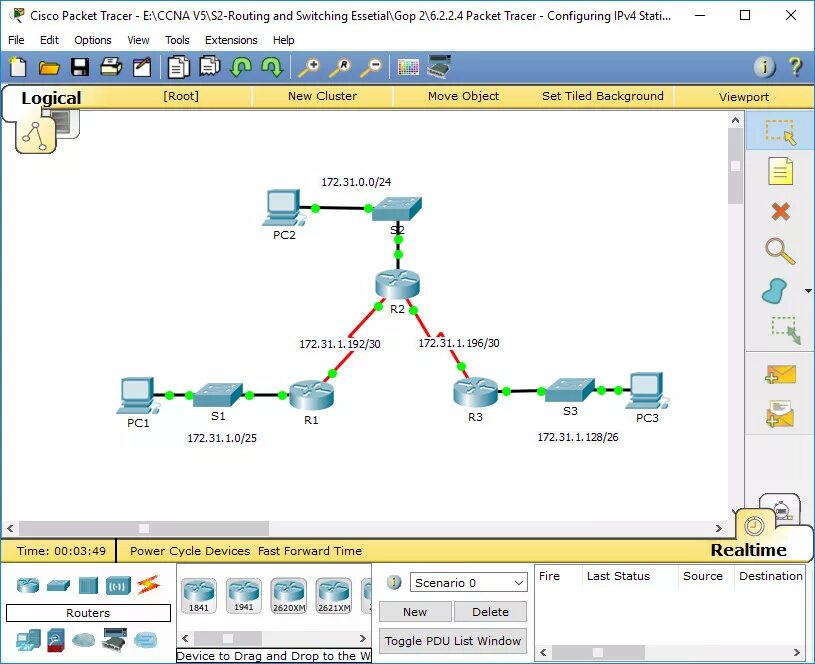Pick the 1941 router model
This screenshot has width=815, height=664.
[x=243, y=595]
